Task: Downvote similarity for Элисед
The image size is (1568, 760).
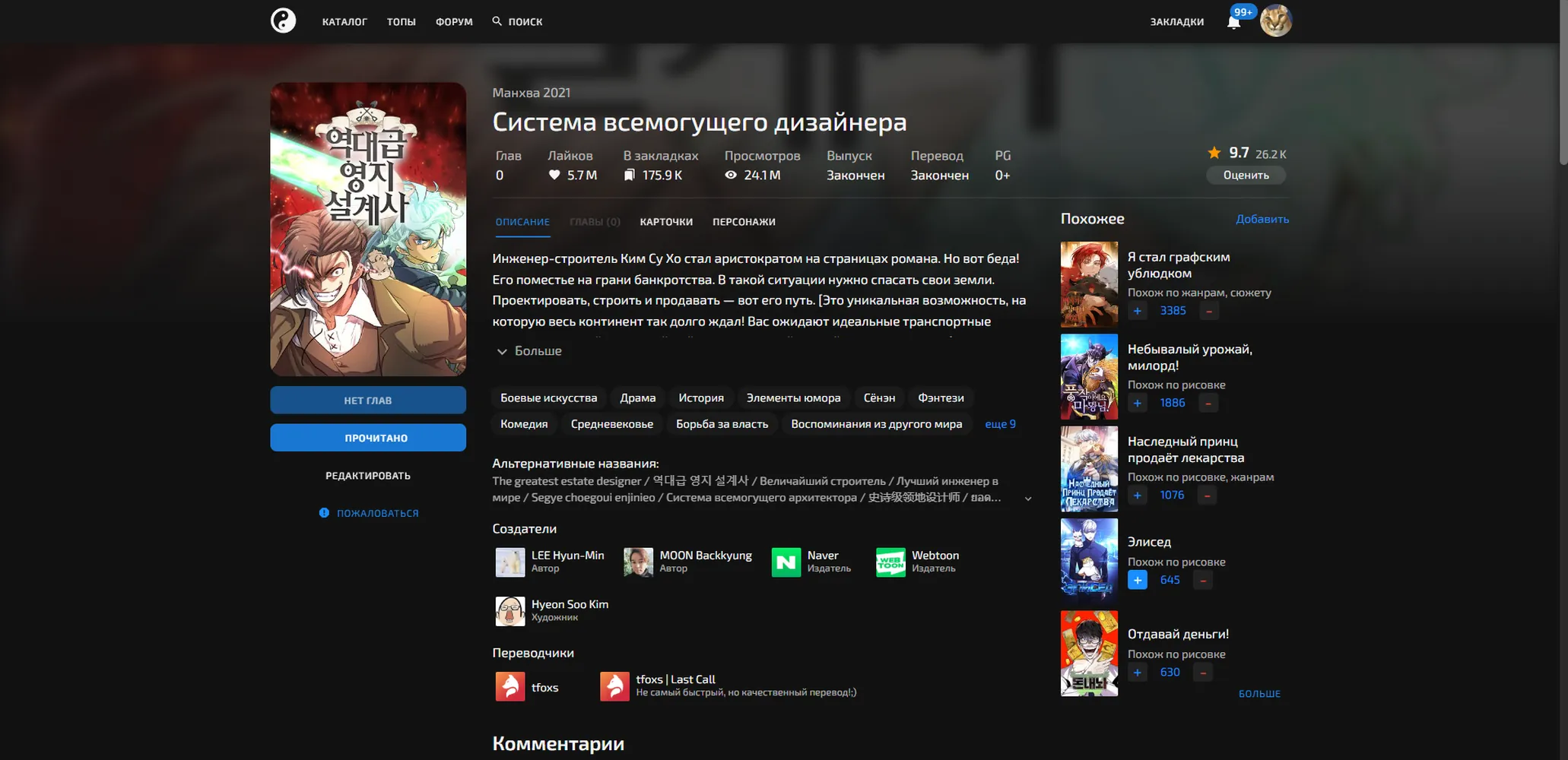Action: click(1203, 581)
